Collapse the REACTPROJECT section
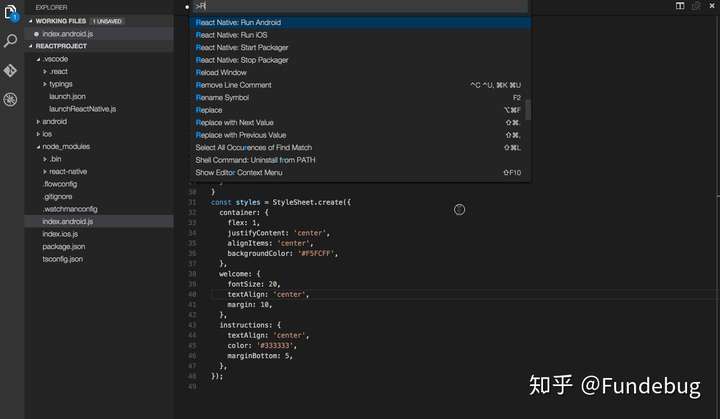720x419 pixels. tap(31, 46)
